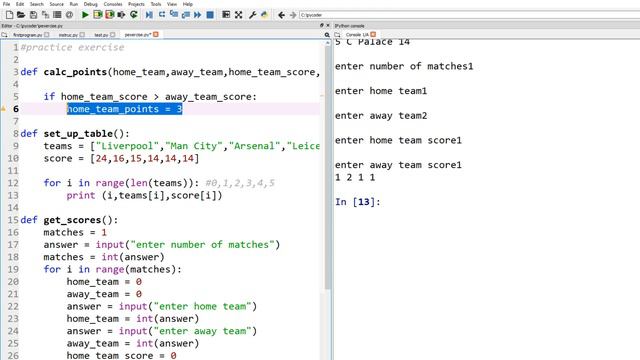Click "score = [24,16,15,14,14,14]" line
The image size is (640, 360).
coord(121,158)
